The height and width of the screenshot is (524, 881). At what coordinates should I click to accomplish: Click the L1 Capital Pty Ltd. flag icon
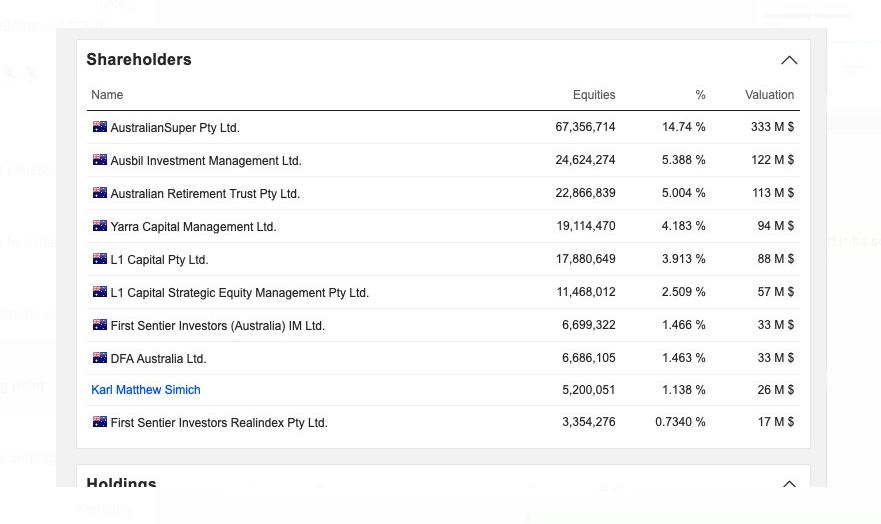point(100,259)
